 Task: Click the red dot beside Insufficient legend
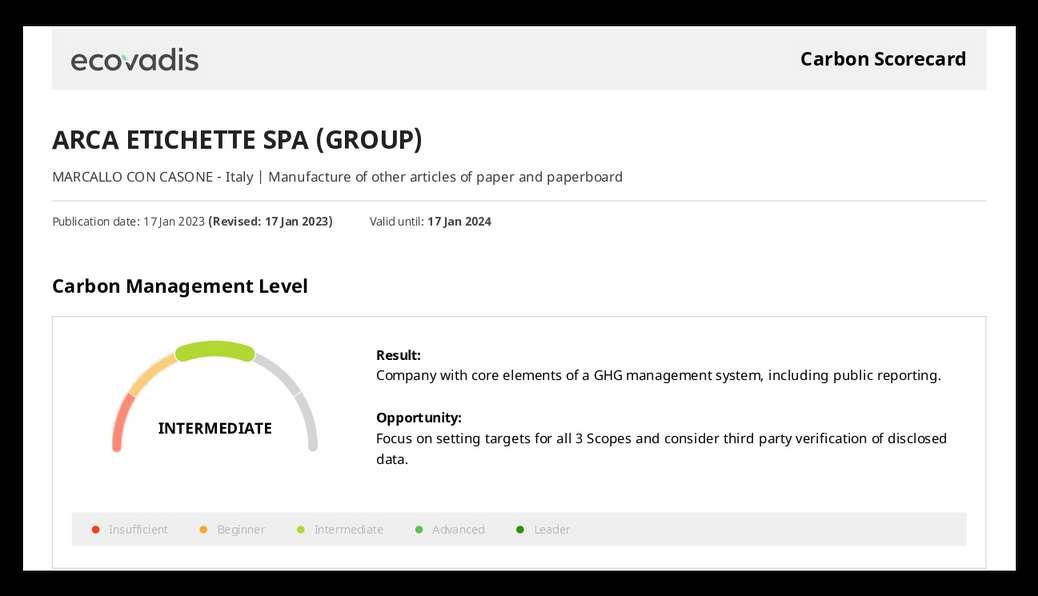95,530
